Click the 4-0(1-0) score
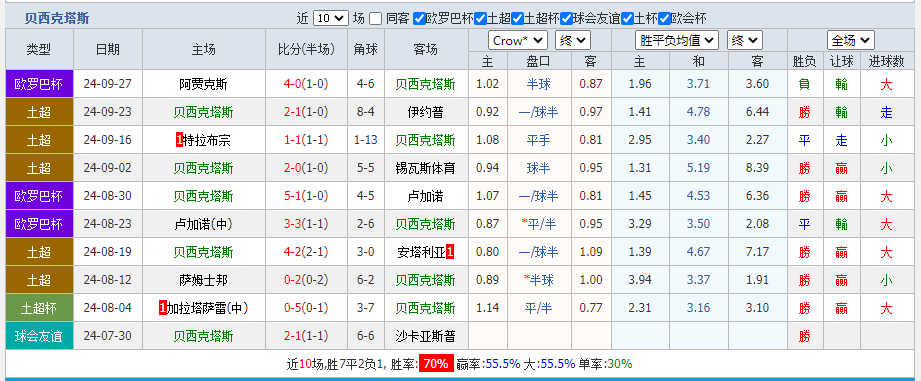The width and height of the screenshot is (921, 381). (306, 84)
